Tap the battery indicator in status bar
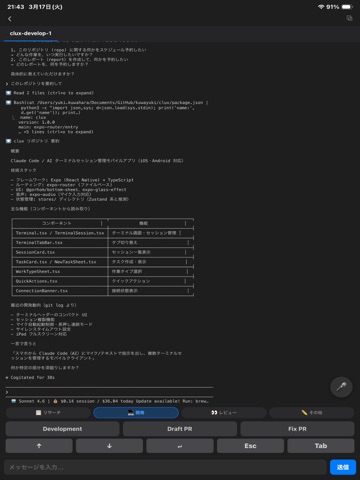 pos(347,7)
